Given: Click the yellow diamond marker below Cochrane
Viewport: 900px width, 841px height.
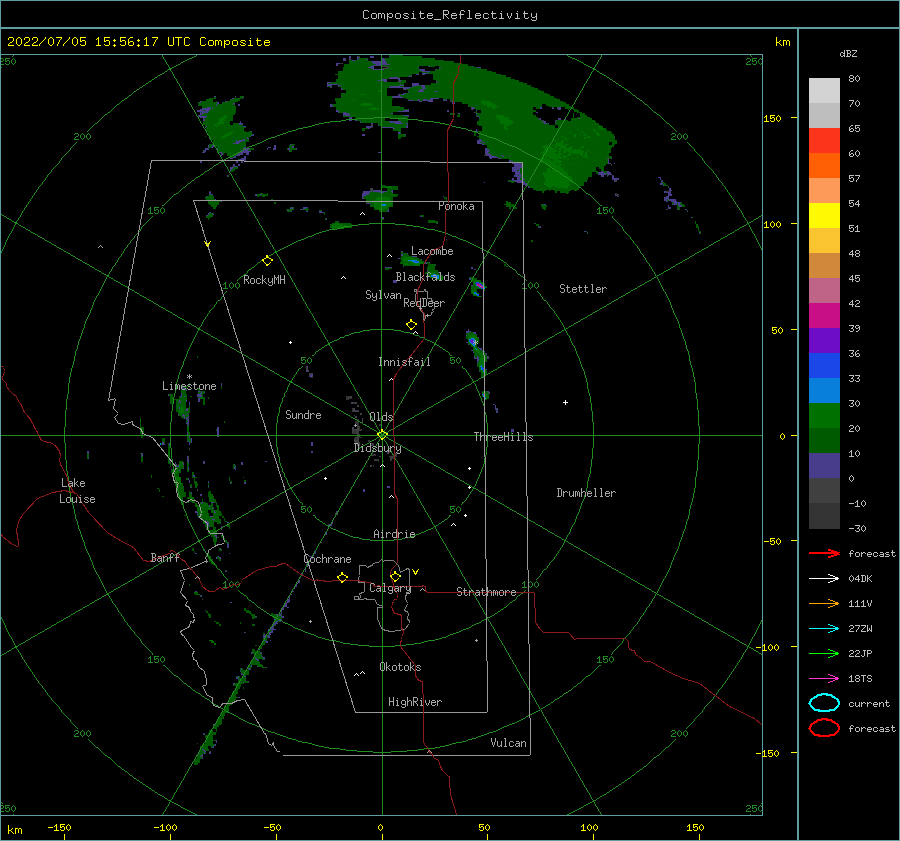Looking at the screenshot, I should [342, 577].
